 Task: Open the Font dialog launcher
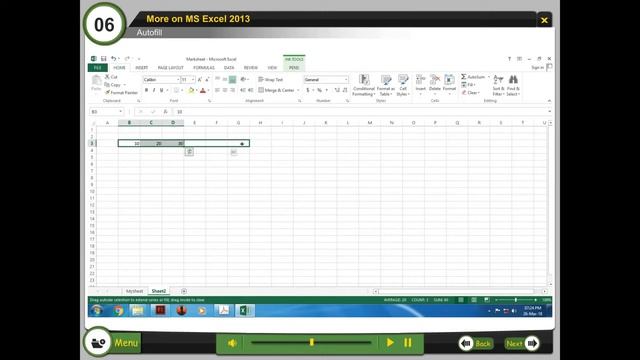(x=209, y=101)
